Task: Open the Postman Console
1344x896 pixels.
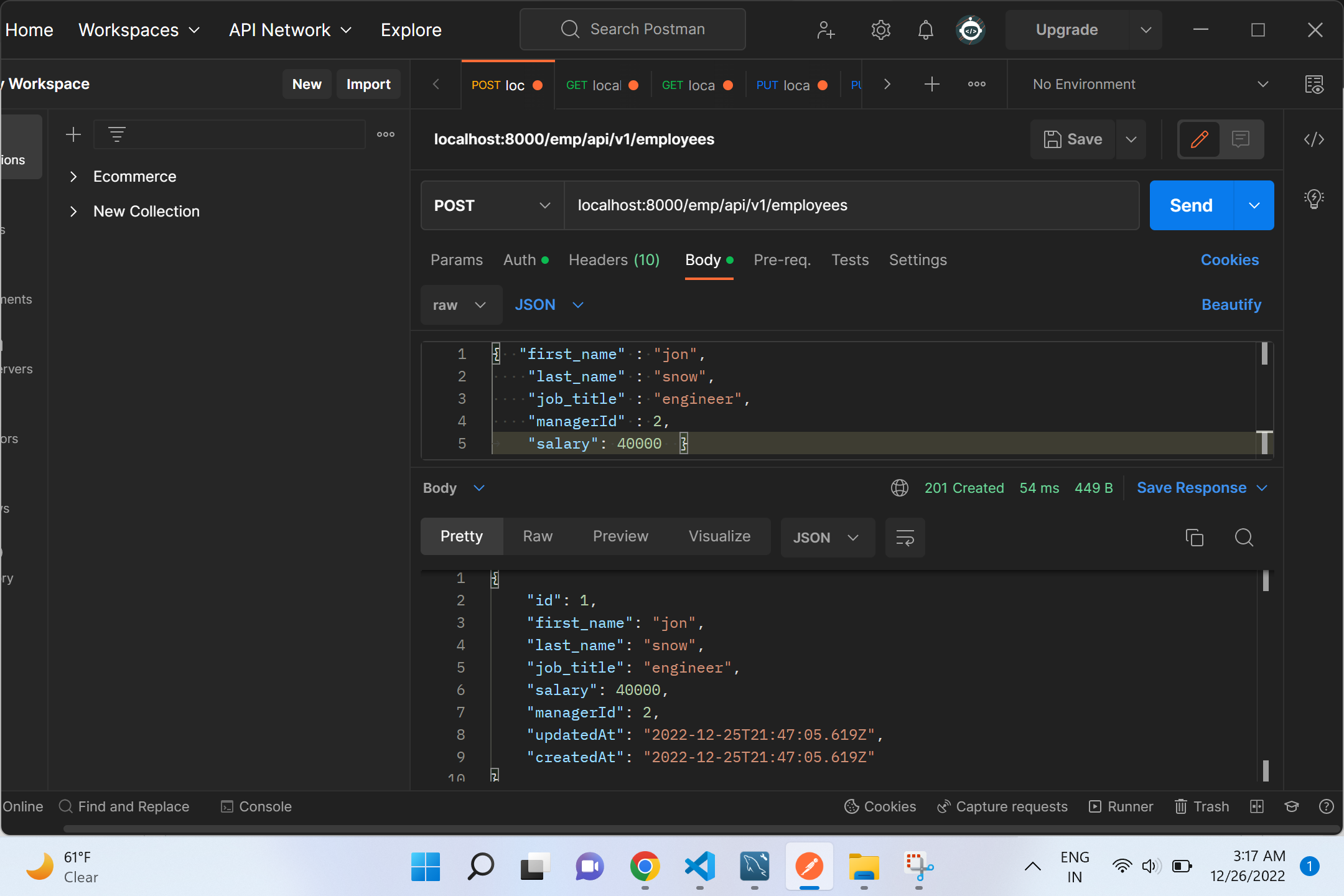Action: click(x=256, y=806)
